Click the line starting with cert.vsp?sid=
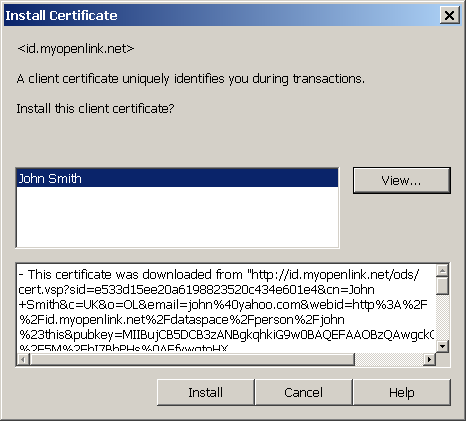The height and width of the screenshot is (421, 466). click(196, 290)
